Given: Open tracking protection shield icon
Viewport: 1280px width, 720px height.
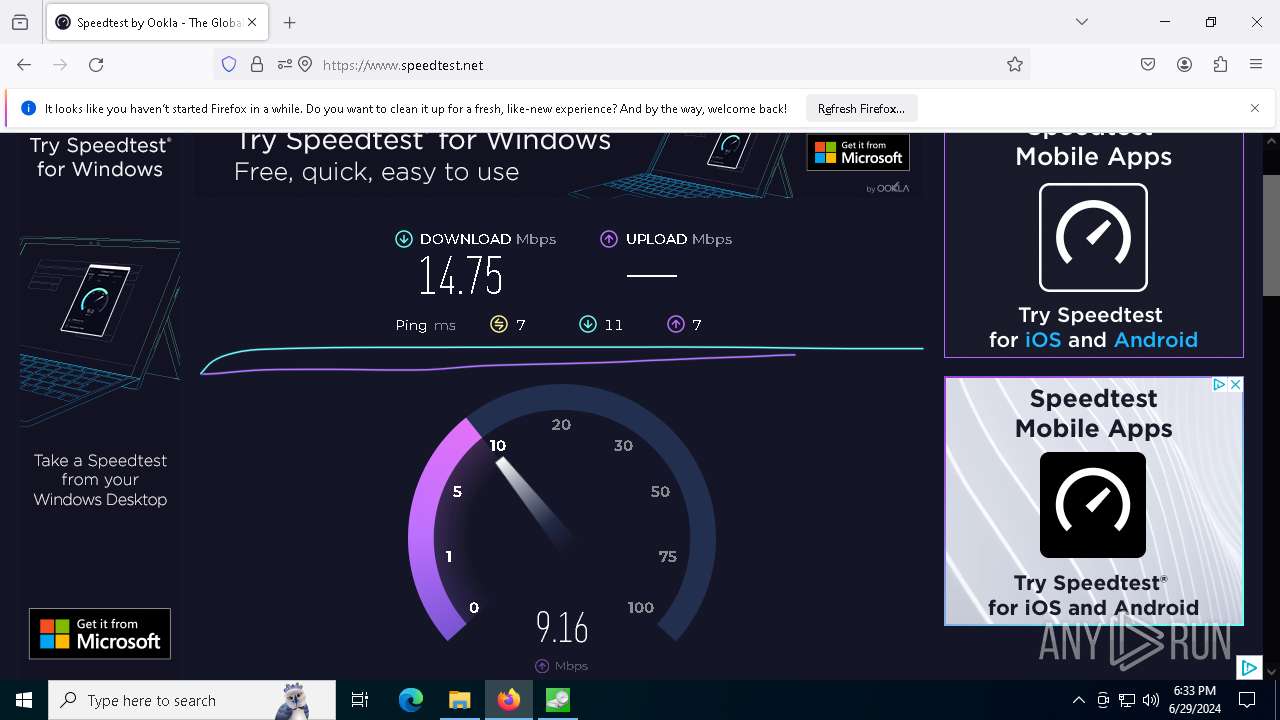Looking at the screenshot, I should 229,65.
